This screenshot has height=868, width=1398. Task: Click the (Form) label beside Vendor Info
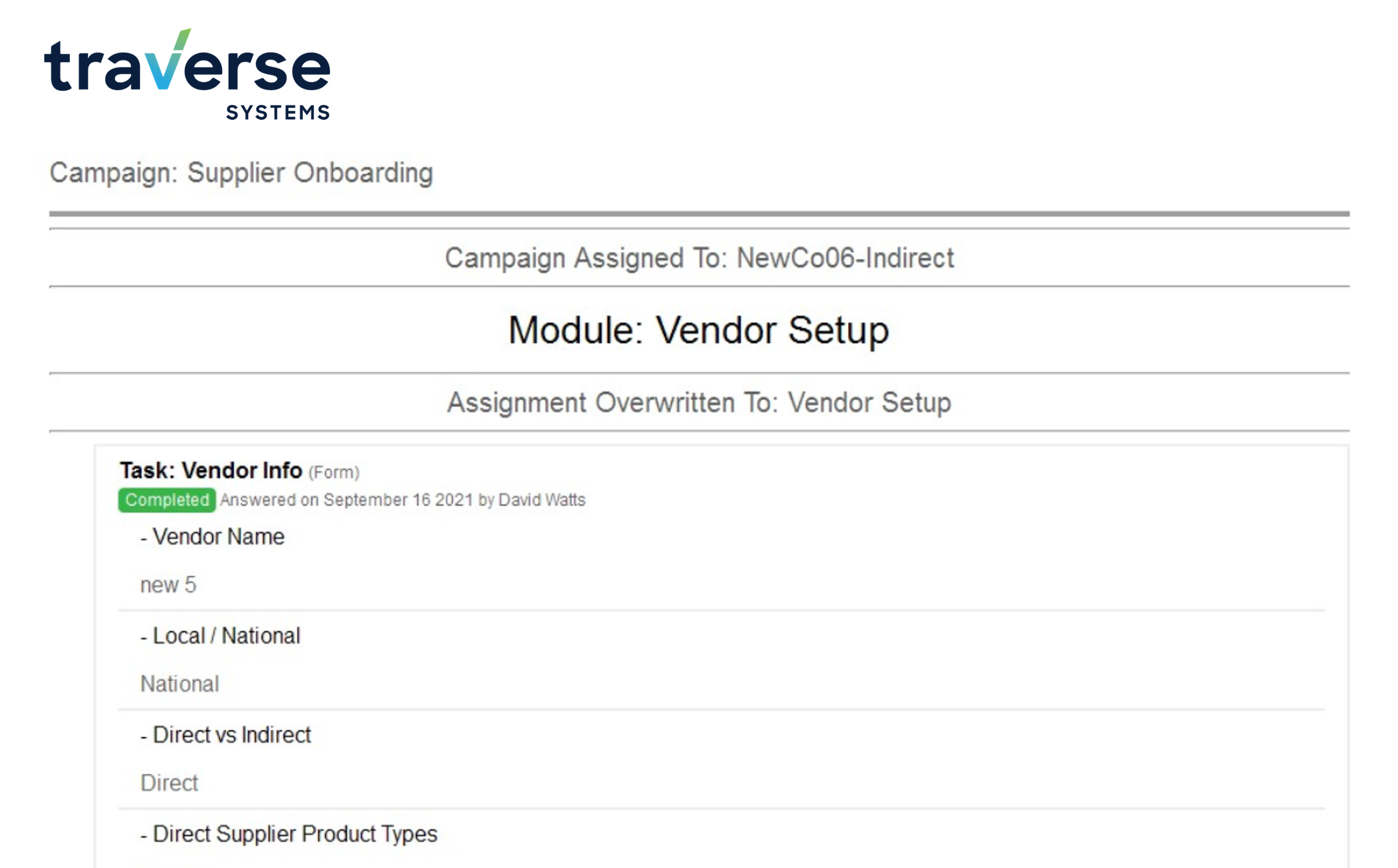tap(334, 472)
